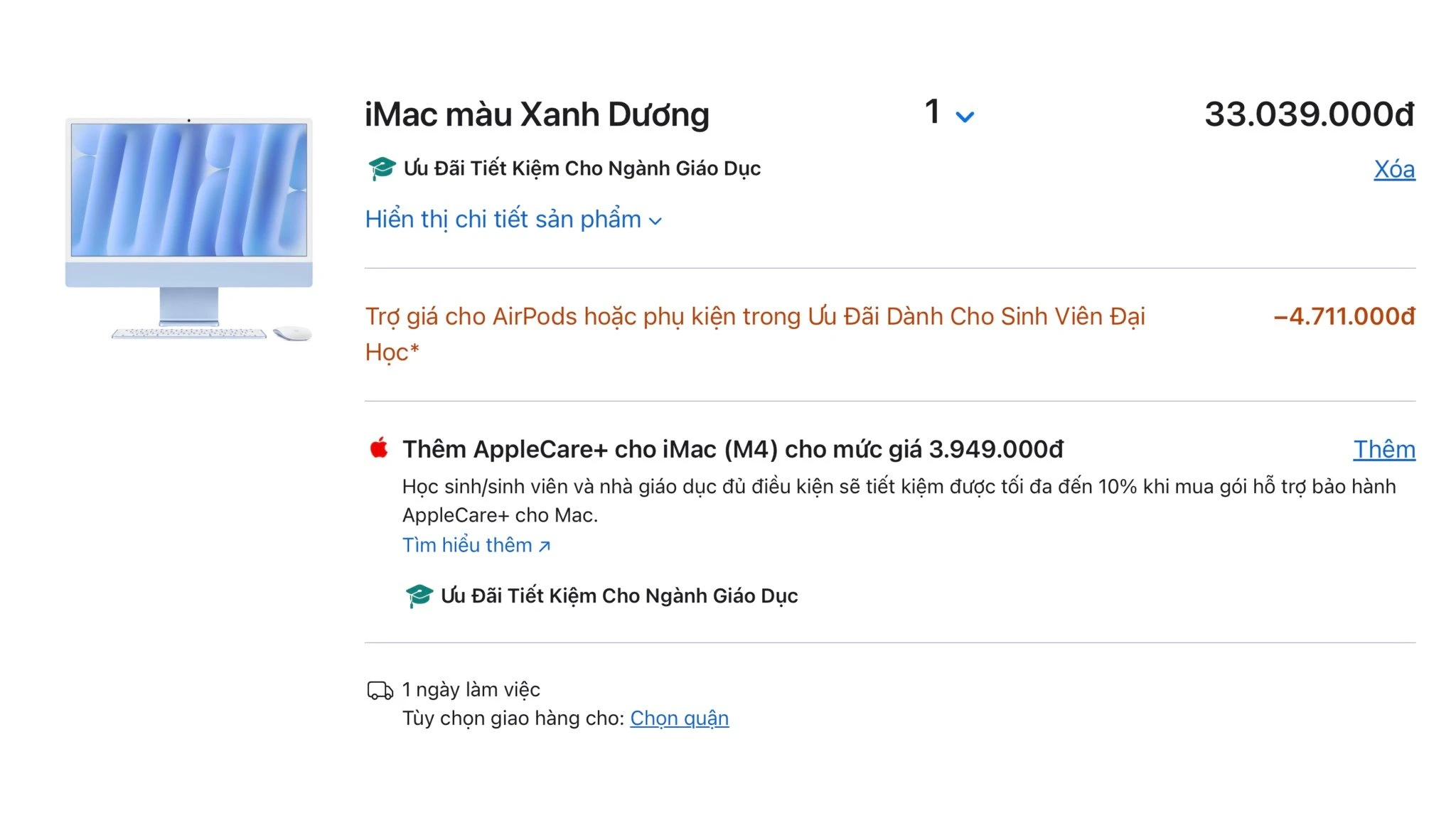Open the quantity dropdown chevron
The height and width of the screenshot is (835, 1456).
click(x=965, y=117)
